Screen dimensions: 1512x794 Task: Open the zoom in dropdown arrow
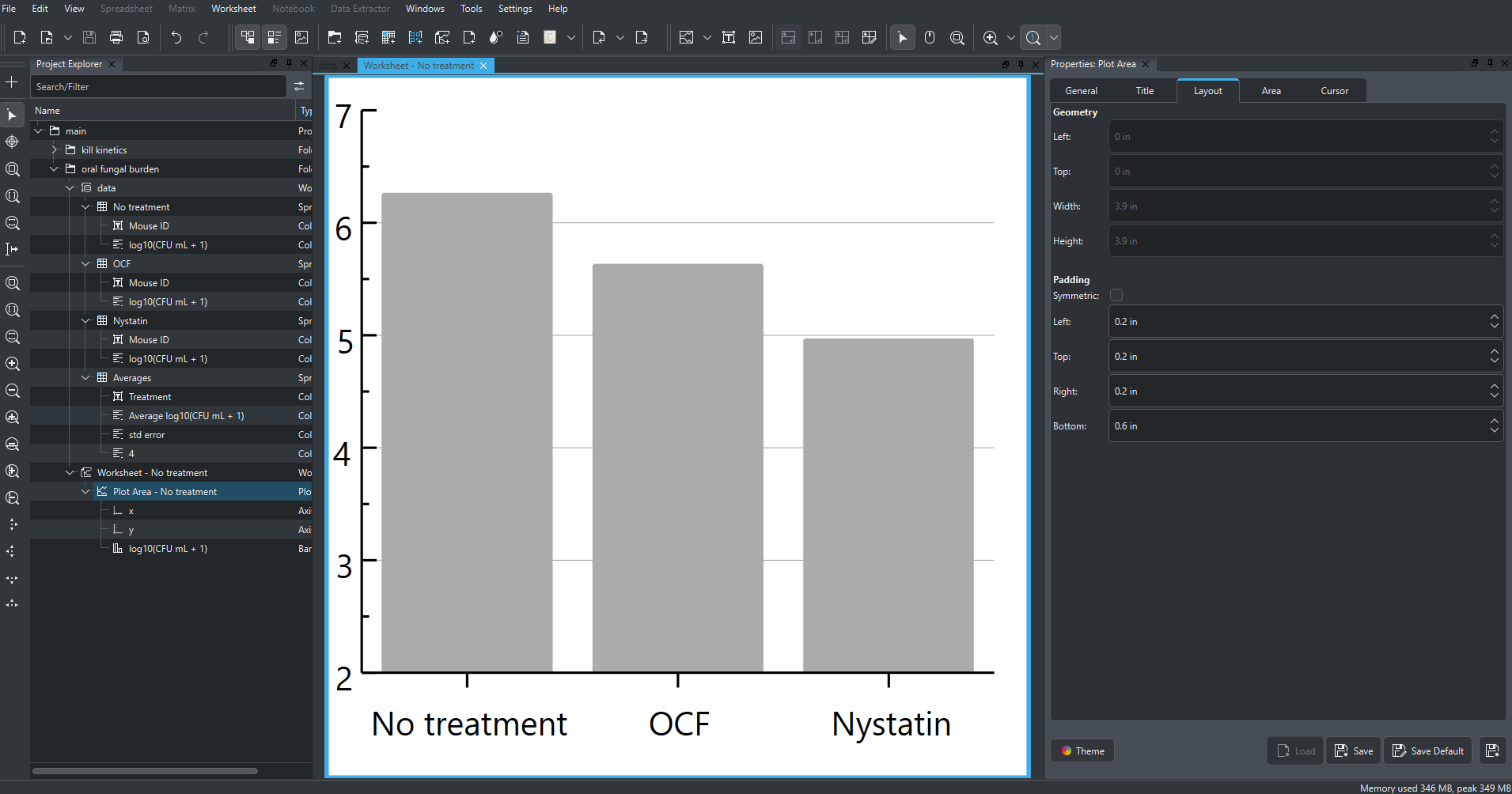point(1010,37)
